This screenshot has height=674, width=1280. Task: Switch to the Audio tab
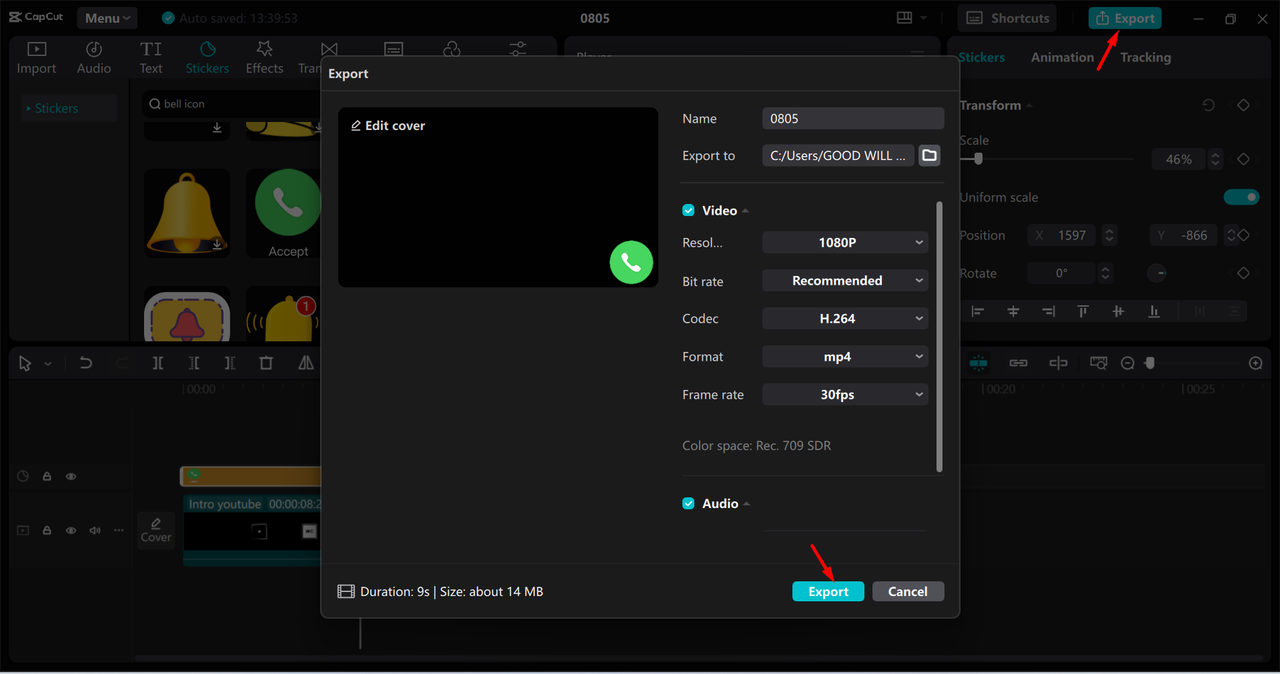pyautogui.click(x=94, y=58)
